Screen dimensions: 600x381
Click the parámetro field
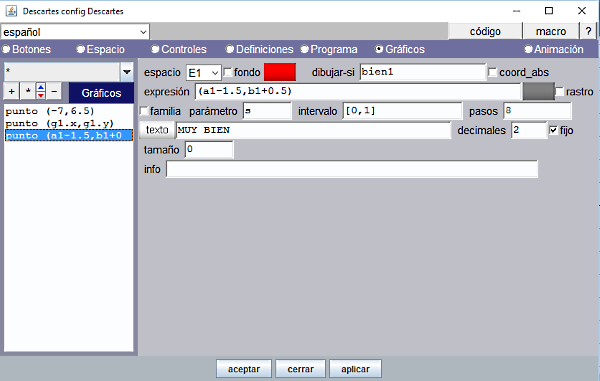point(267,111)
